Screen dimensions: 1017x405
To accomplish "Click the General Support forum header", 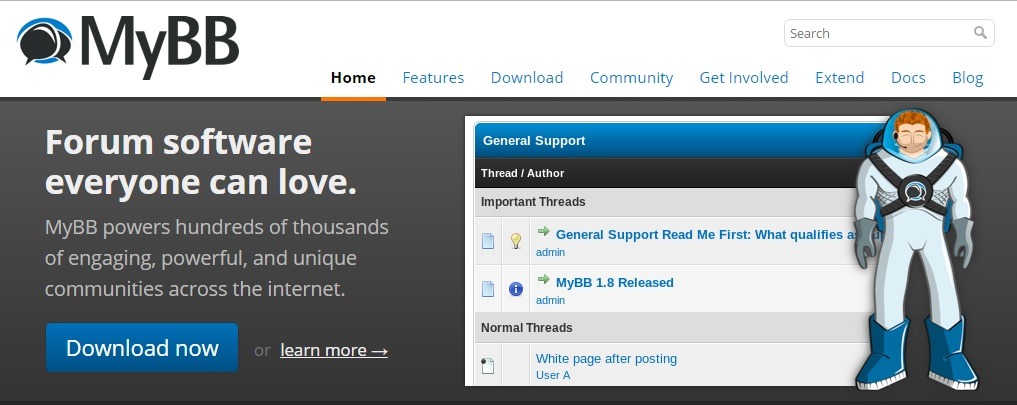I will 534,141.
